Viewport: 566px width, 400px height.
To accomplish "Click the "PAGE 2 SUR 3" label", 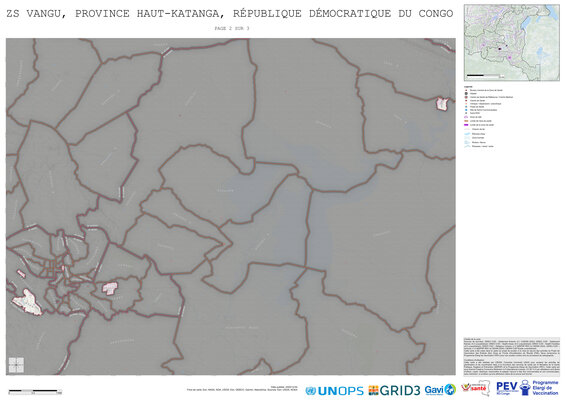I will [232, 28].
